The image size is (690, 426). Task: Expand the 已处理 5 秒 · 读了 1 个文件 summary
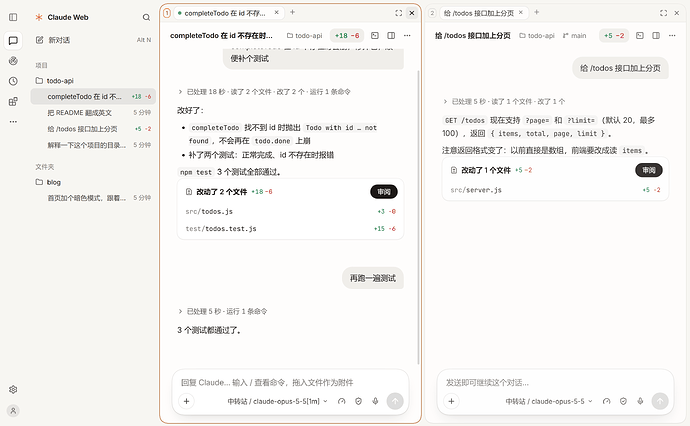[504, 102]
